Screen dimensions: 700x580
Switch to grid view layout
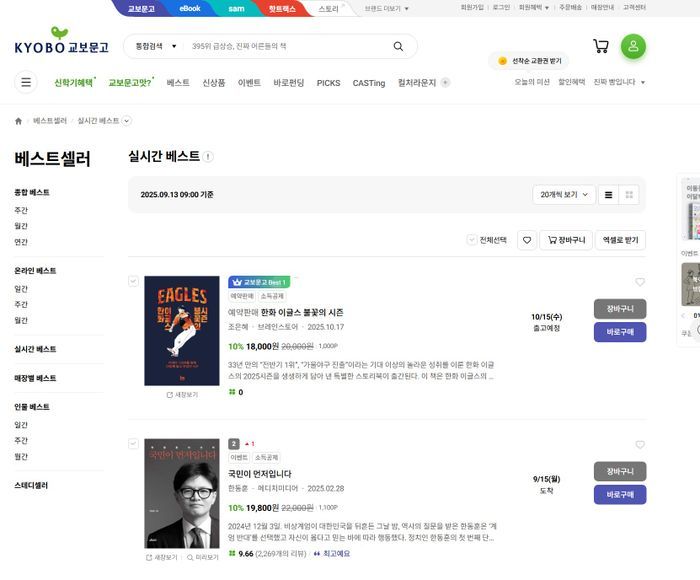coord(629,195)
